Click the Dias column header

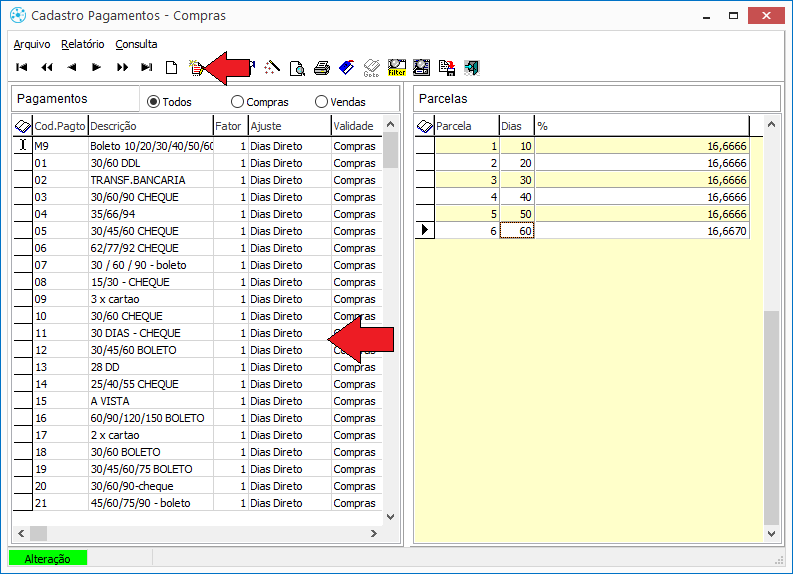click(x=517, y=126)
